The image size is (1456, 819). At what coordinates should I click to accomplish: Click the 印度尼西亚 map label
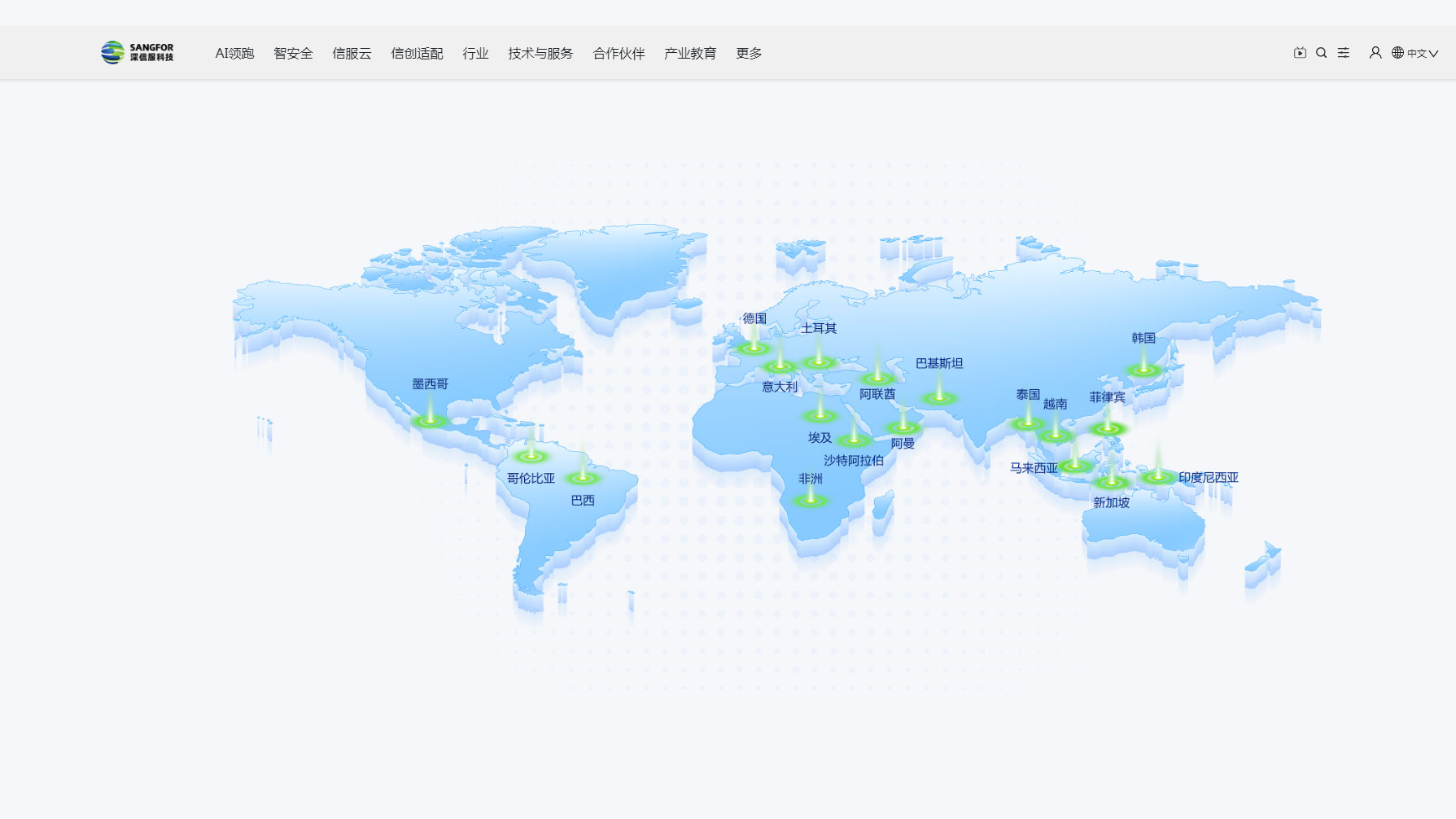click(1209, 478)
